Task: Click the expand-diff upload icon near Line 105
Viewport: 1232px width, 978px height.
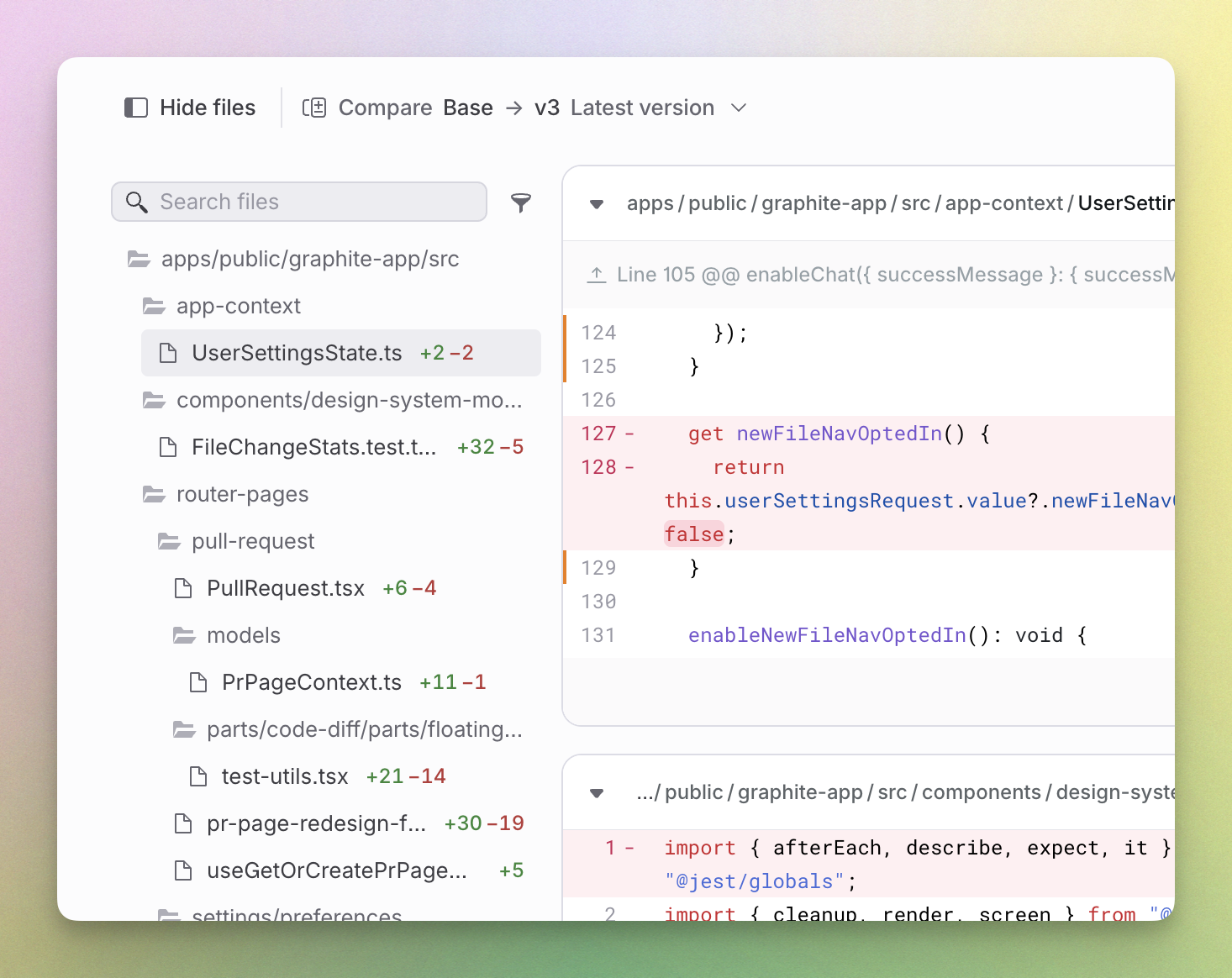Action: coord(598,274)
